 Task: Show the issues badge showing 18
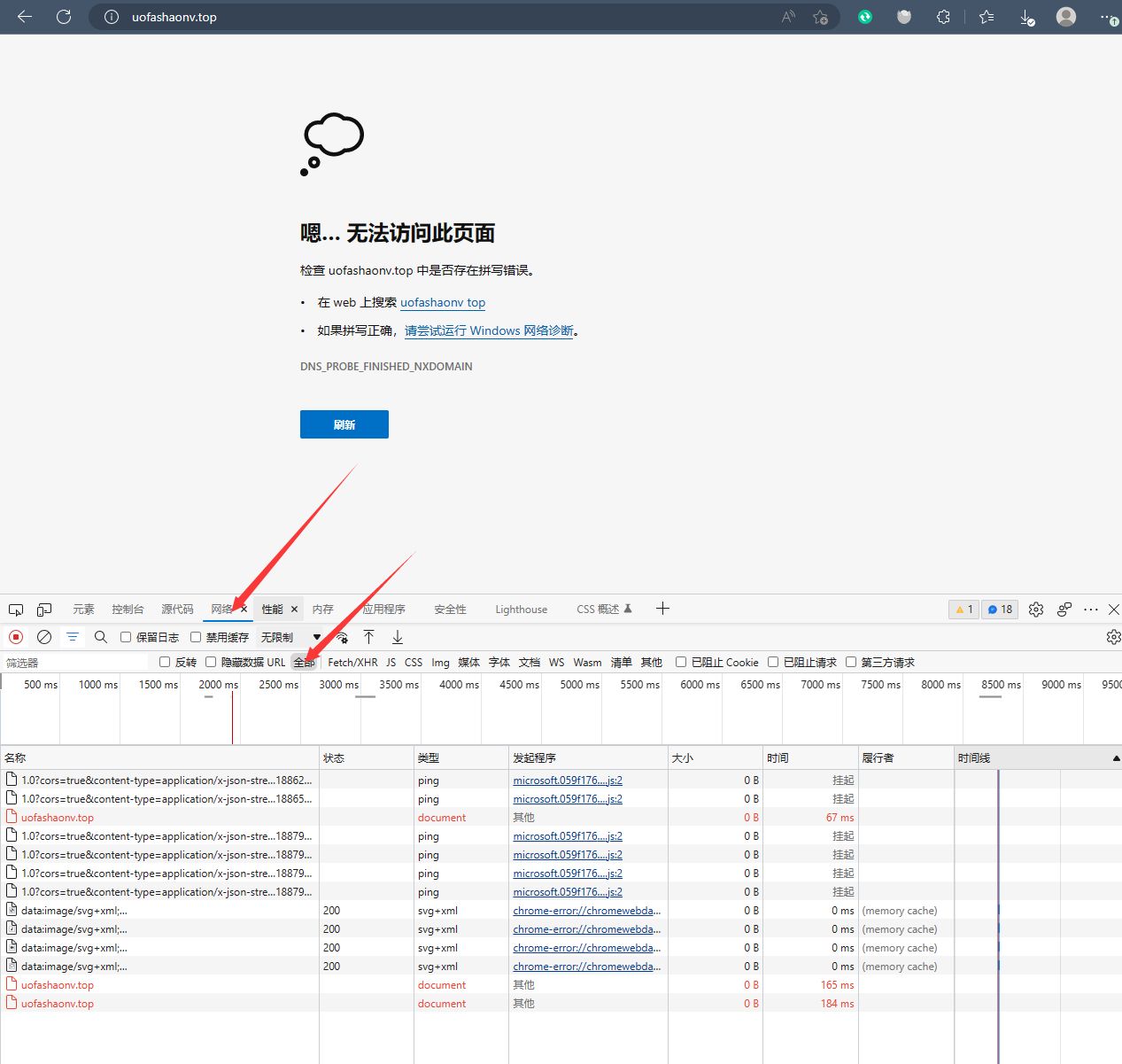(x=1001, y=610)
